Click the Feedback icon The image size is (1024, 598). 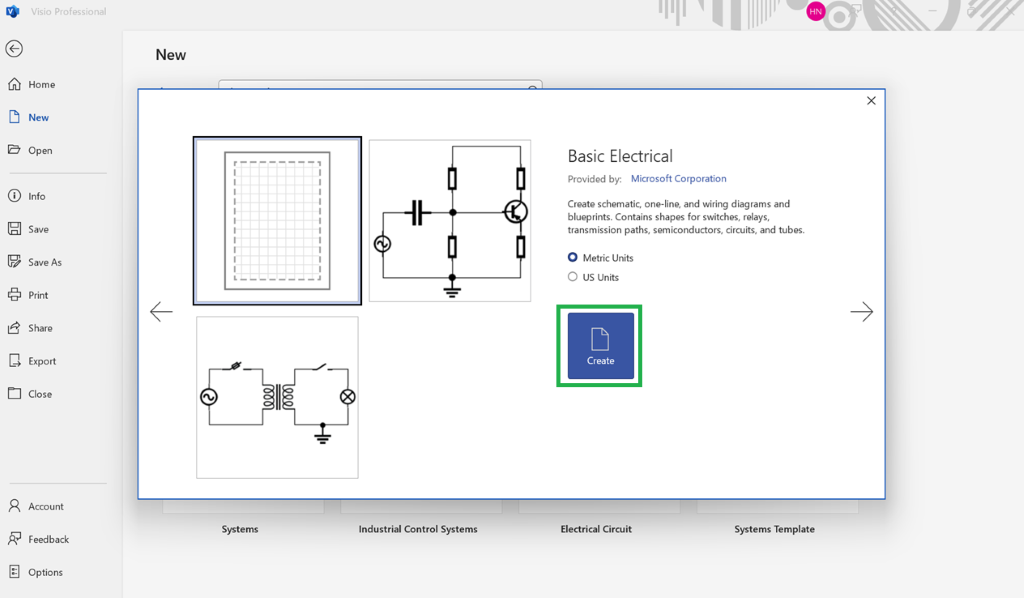(14, 539)
